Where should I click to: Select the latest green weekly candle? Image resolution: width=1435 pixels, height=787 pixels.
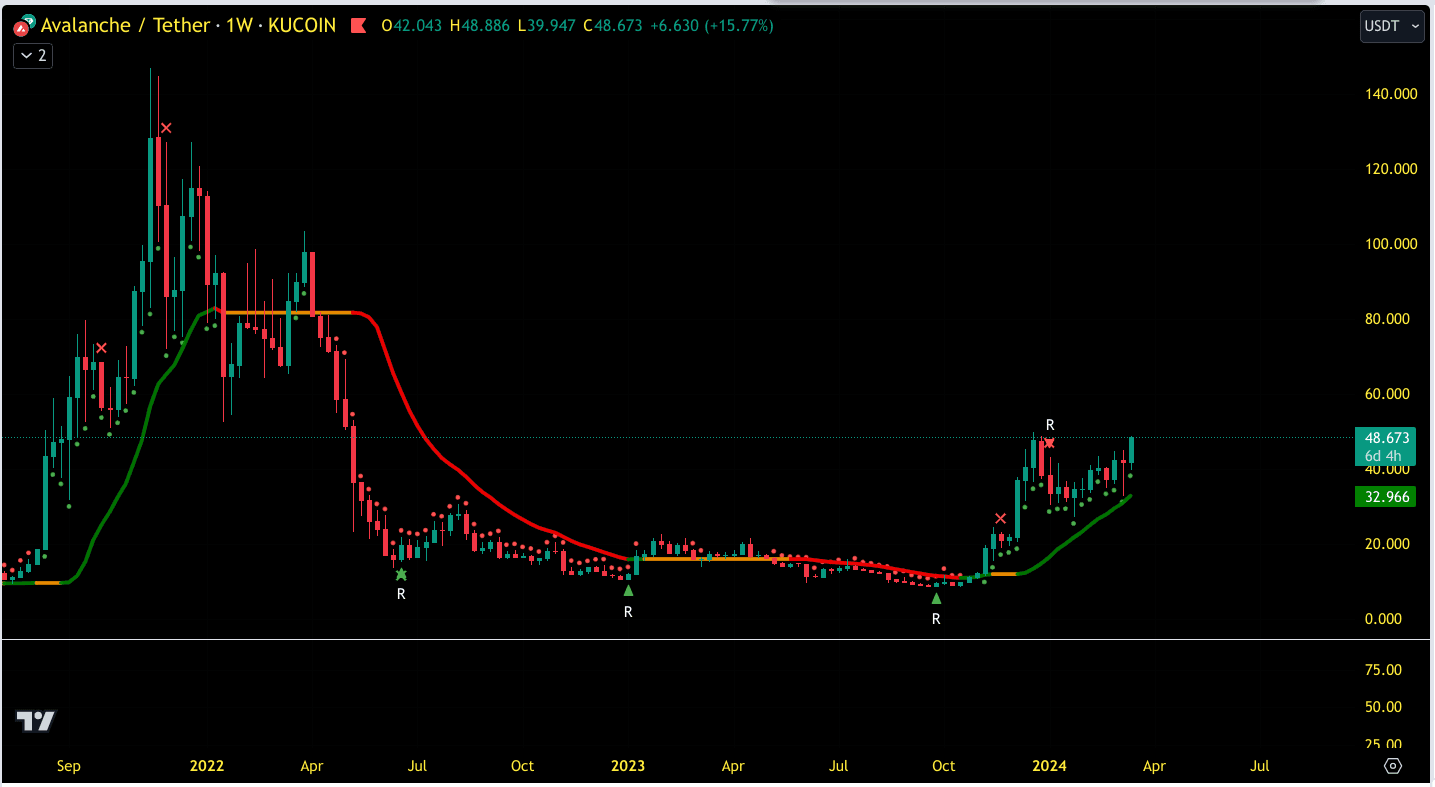(1131, 449)
